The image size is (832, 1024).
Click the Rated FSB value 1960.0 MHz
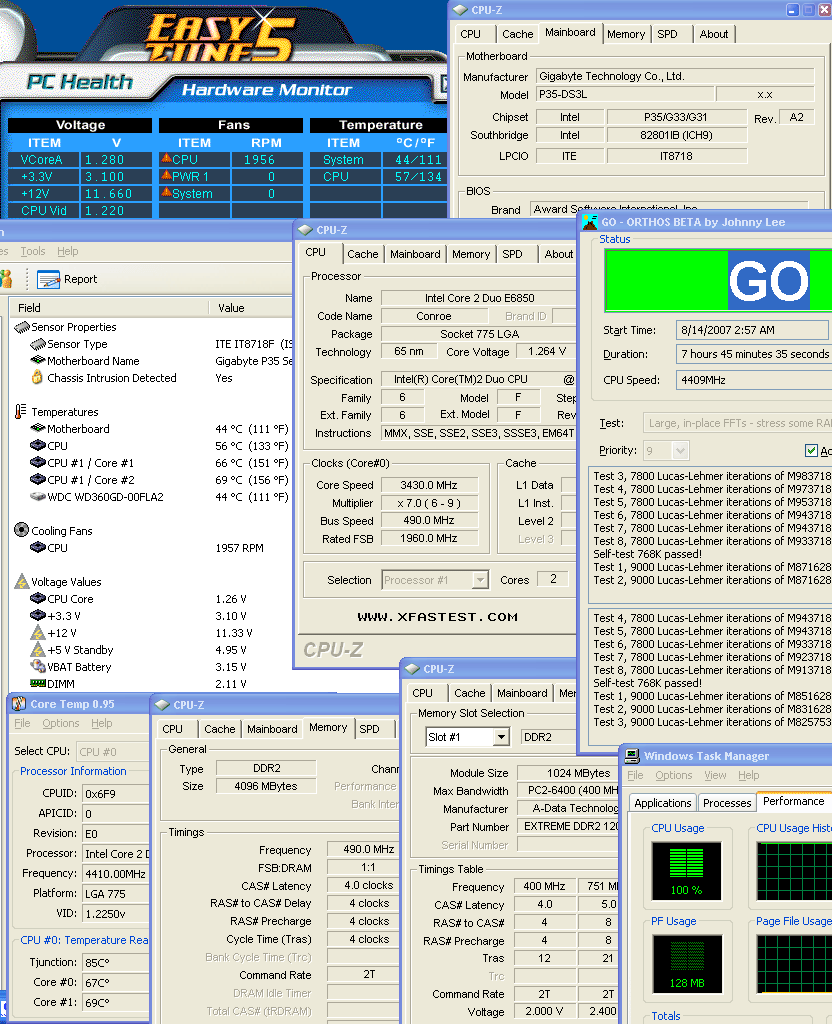(x=429, y=538)
